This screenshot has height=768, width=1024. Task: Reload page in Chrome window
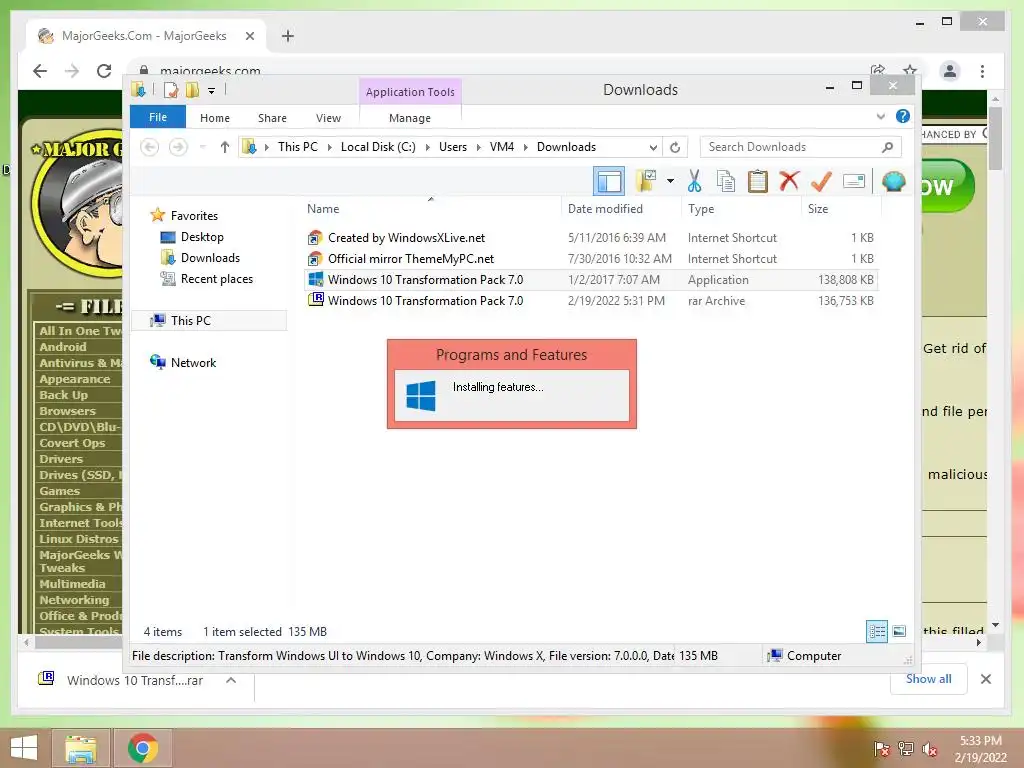coord(104,71)
